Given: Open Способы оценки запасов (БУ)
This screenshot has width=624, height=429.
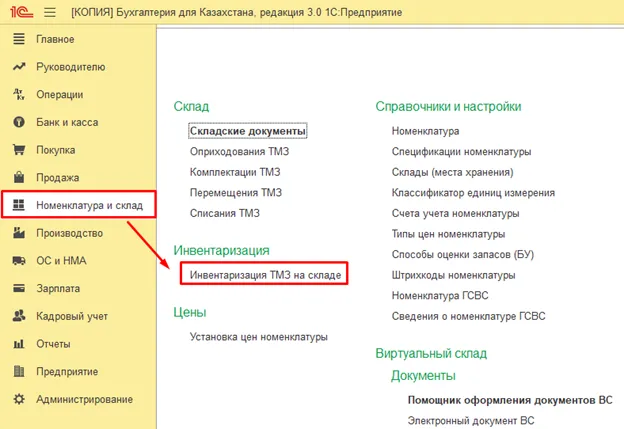Looking at the screenshot, I should point(463,255).
